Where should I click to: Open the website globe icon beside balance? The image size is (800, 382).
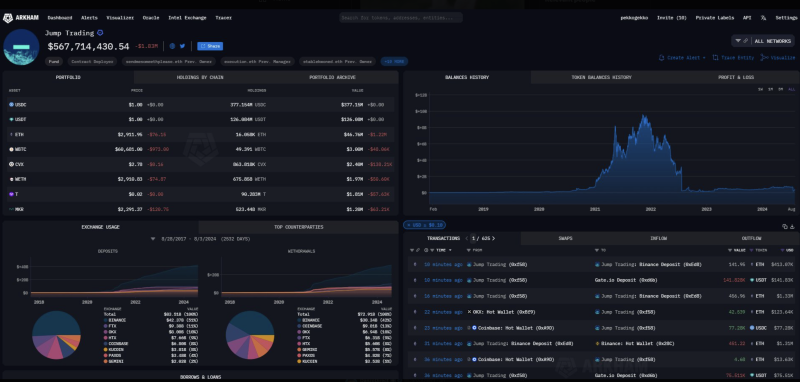coord(172,46)
